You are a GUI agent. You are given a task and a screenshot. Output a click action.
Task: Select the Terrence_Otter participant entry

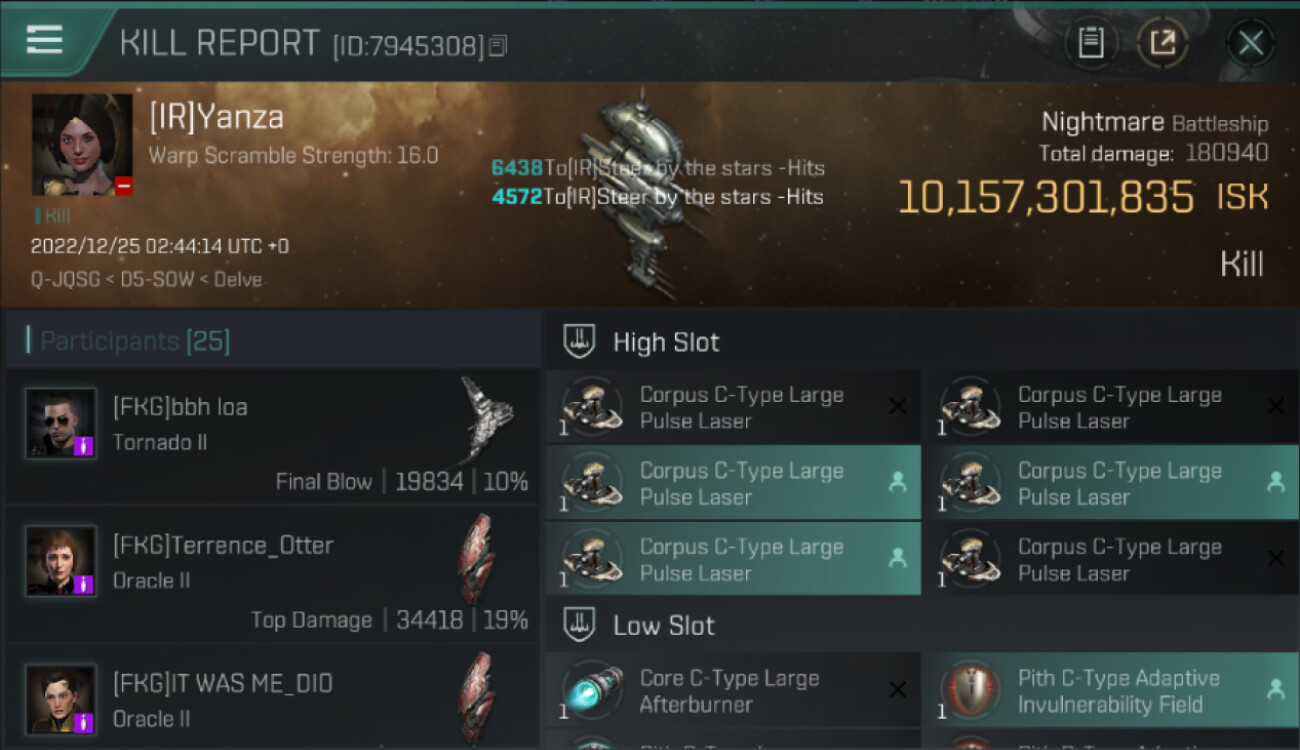click(x=270, y=574)
